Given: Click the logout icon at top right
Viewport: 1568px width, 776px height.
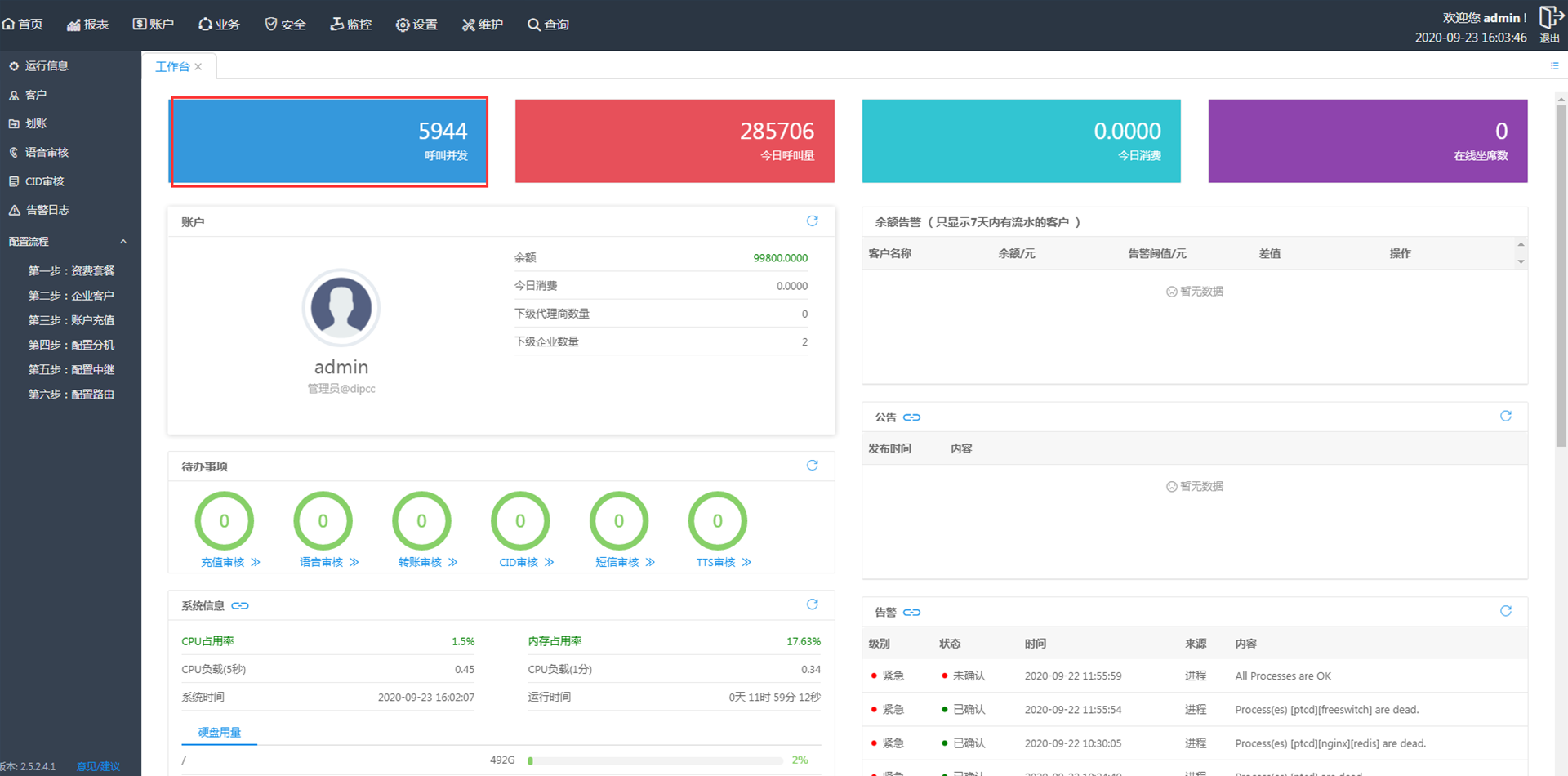Looking at the screenshot, I should pos(1549,18).
